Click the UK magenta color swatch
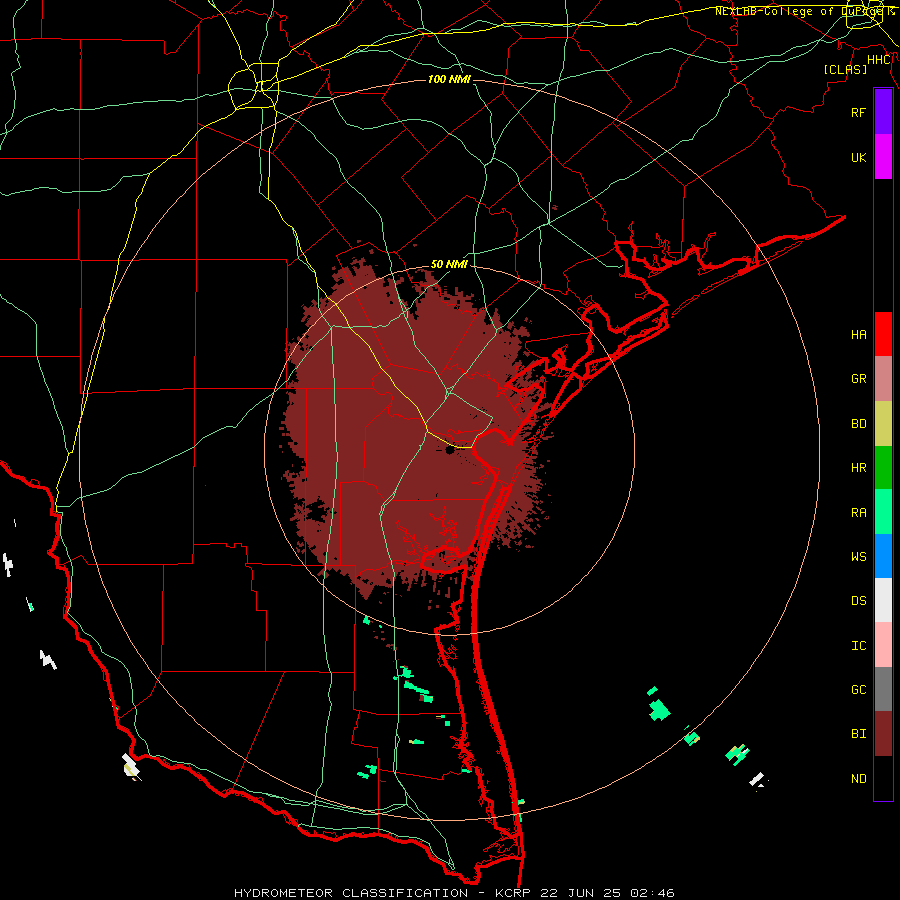 (883, 157)
